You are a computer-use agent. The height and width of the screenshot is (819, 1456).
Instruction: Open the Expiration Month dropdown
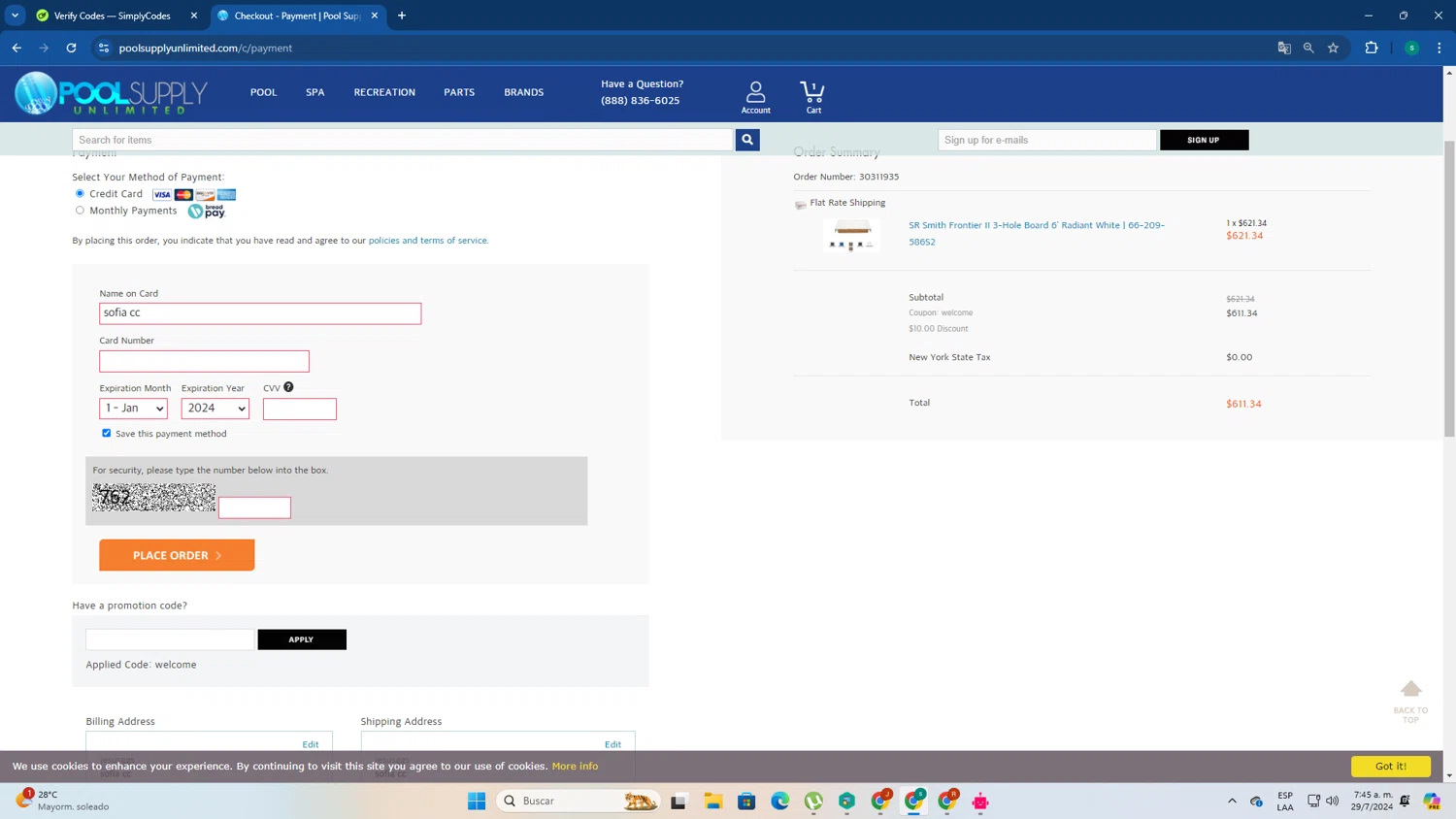coord(133,409)
